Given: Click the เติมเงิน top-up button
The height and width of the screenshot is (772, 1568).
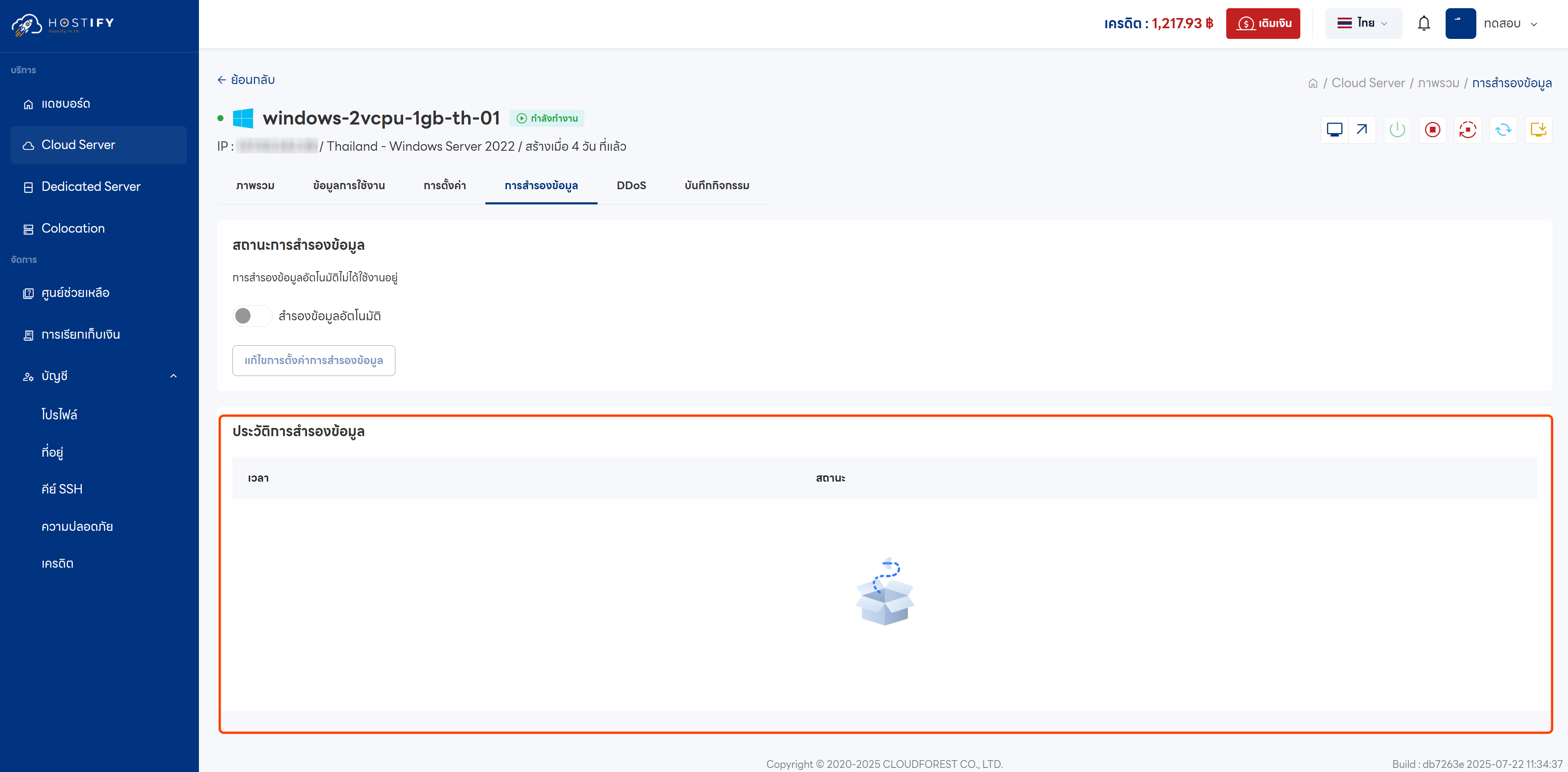Looking at the screenshot, I should tap(1262, 23).
